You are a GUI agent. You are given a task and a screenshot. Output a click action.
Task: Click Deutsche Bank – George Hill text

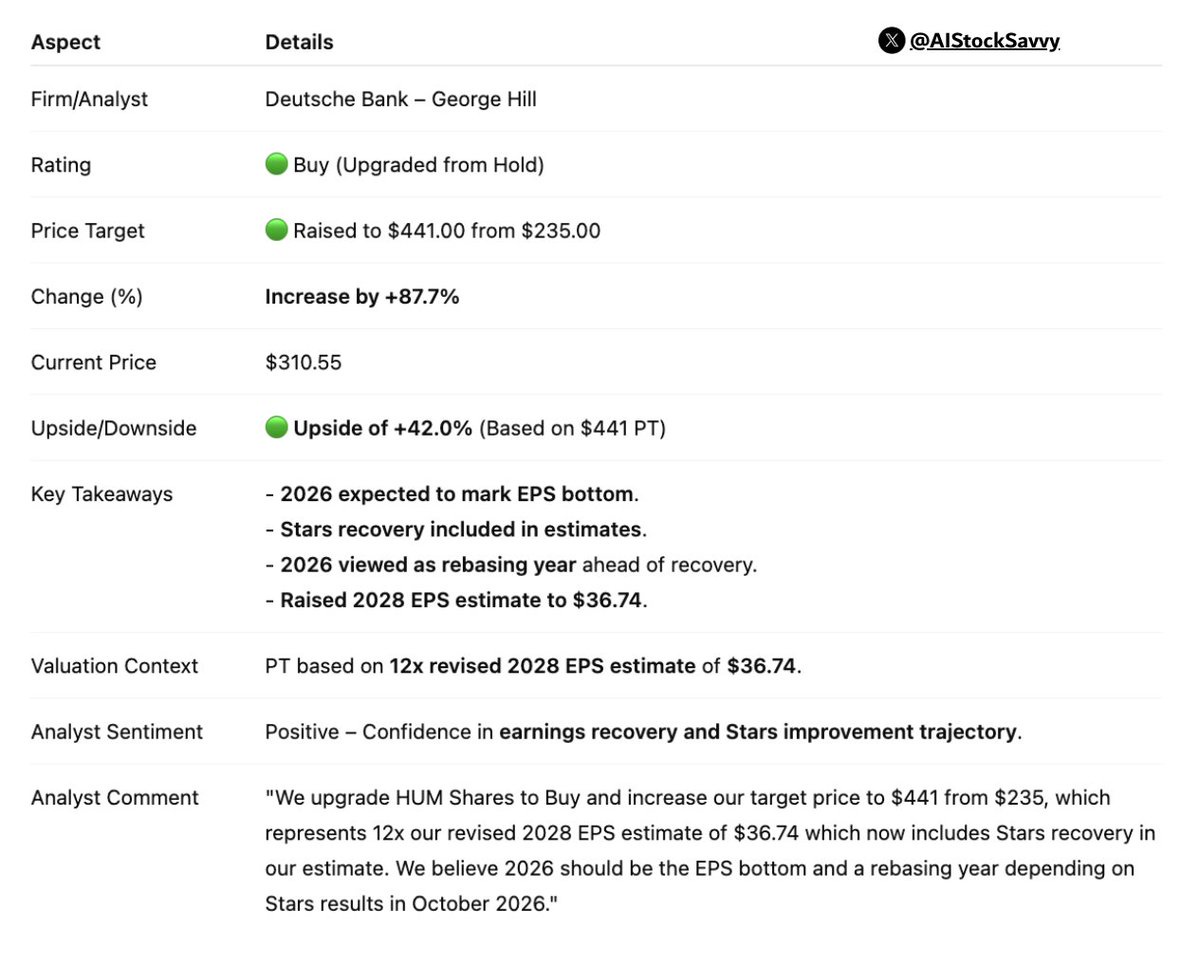[x=401, y=99]
